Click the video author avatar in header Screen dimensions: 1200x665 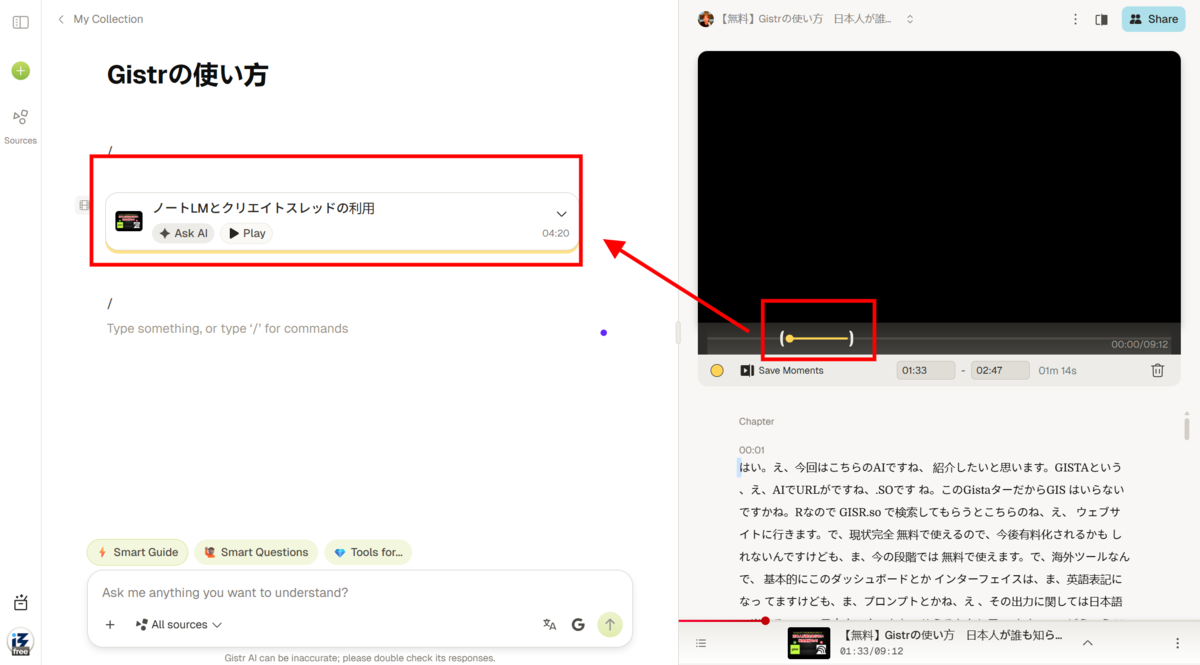pos(706,19)
